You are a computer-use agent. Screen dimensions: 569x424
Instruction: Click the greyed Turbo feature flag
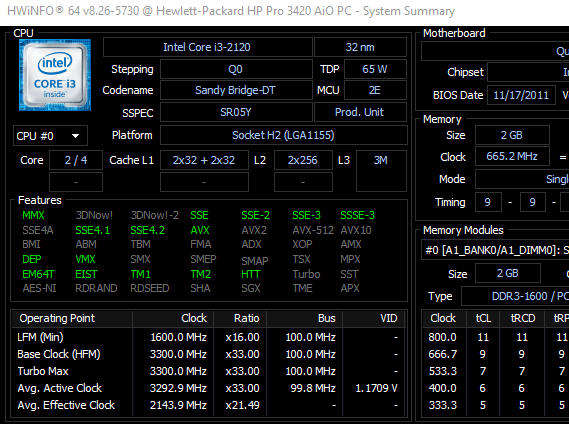306,274
